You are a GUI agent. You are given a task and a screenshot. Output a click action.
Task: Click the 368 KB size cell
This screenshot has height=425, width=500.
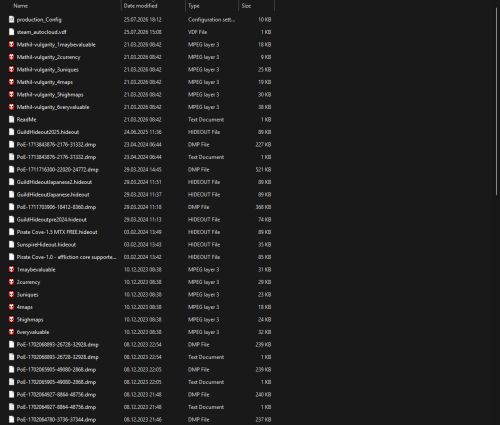[x=263, y=207]
